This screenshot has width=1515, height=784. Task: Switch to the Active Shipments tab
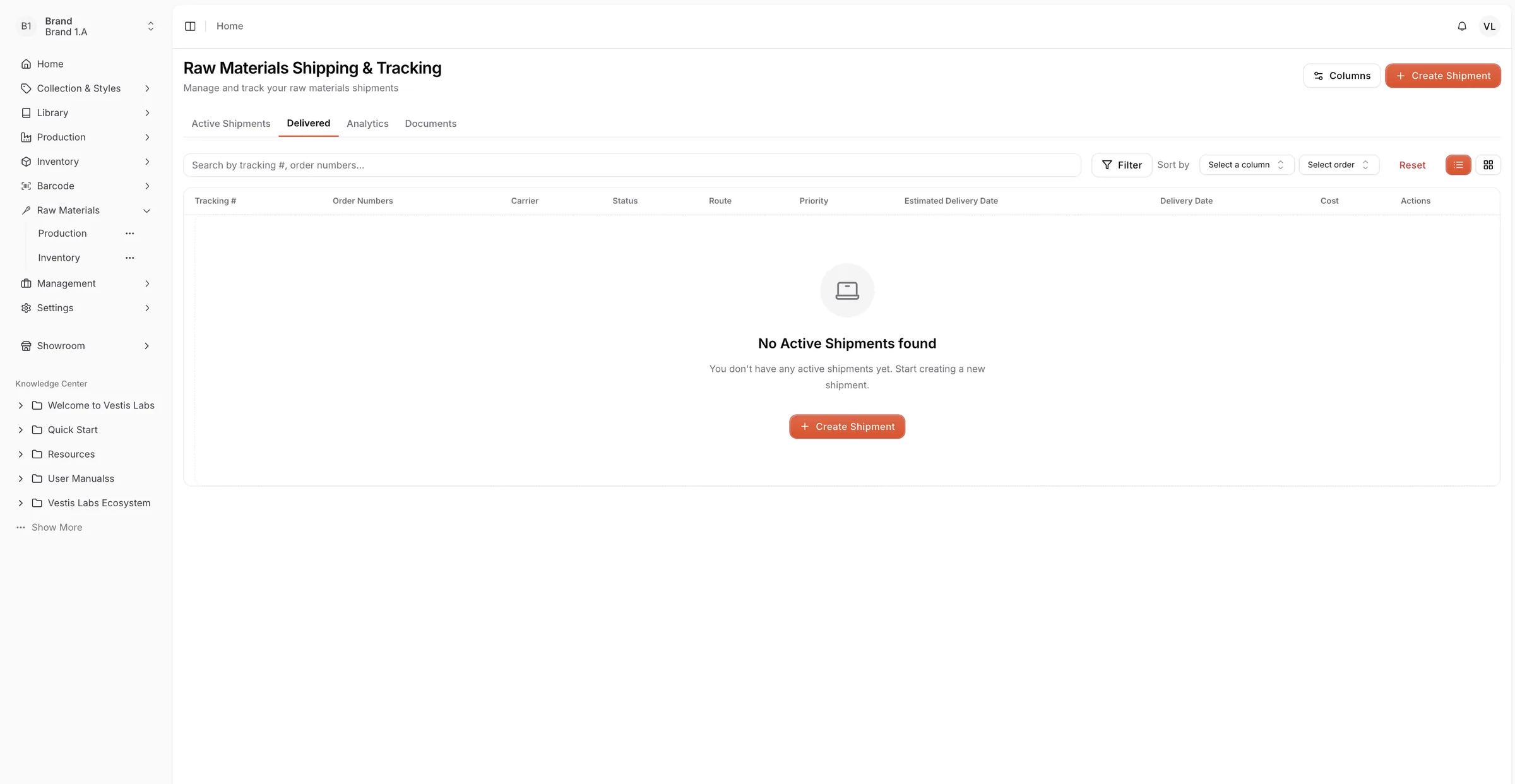[x=231, y=124]
